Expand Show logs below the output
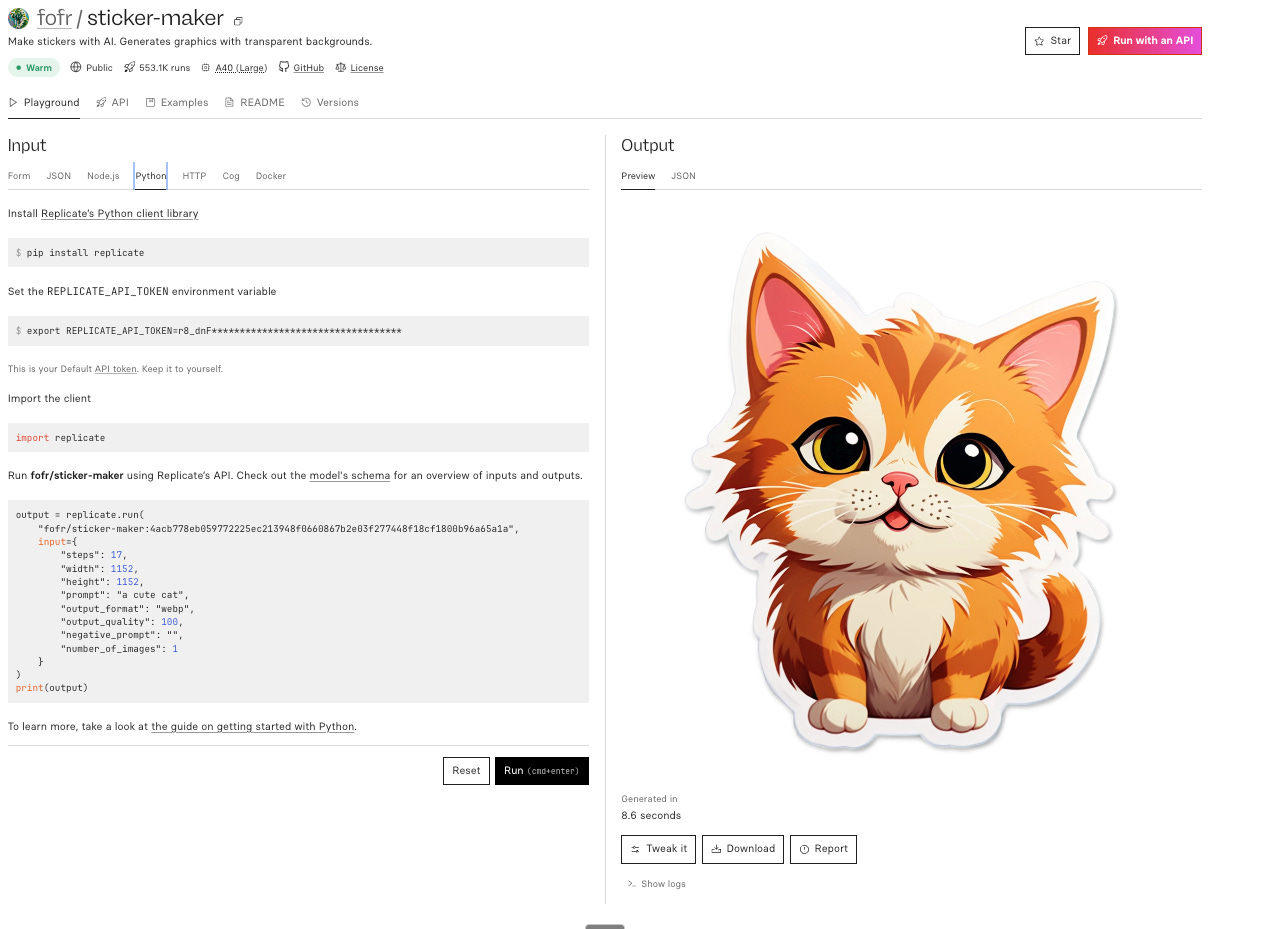The image size is (1269, 929). (656, 883)
